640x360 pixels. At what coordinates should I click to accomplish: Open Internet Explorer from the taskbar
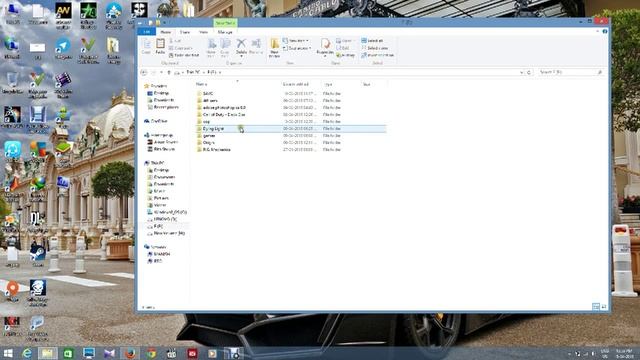pyautogui.click(x=27, y=353)
